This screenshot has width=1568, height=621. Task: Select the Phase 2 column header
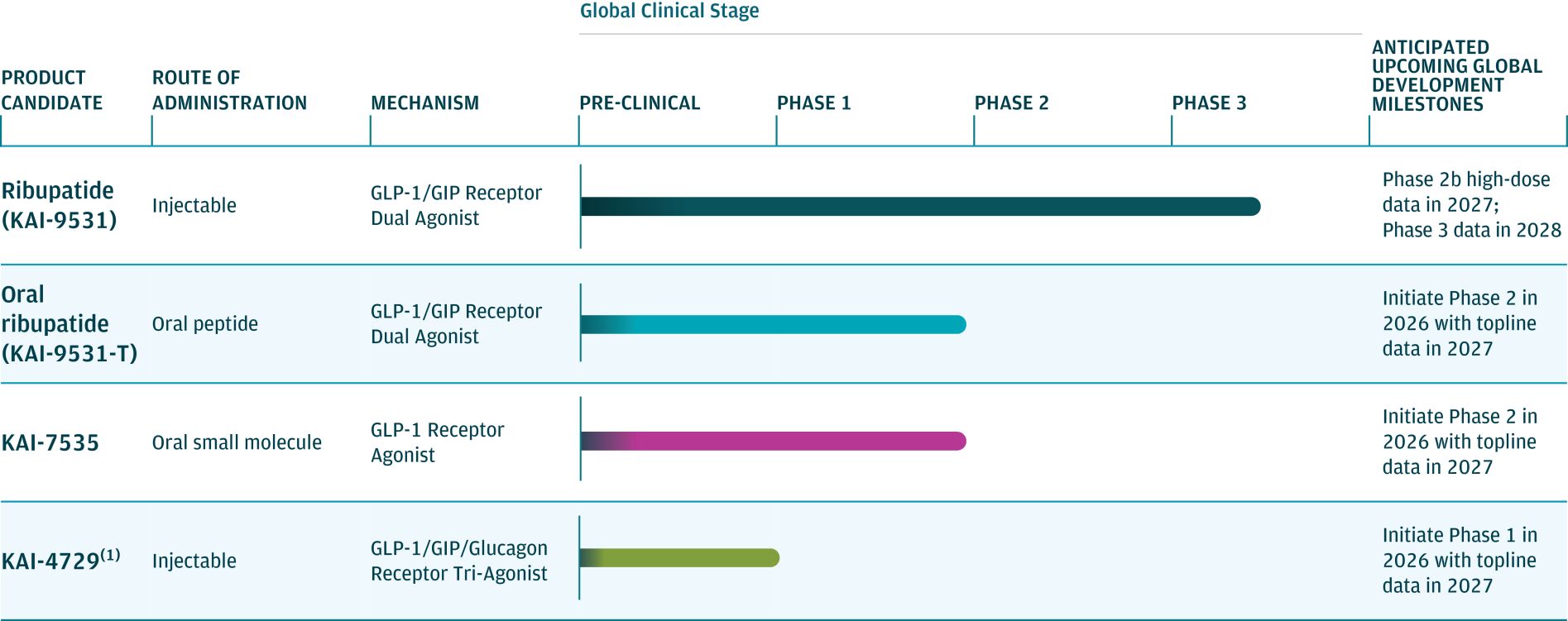1011,103
